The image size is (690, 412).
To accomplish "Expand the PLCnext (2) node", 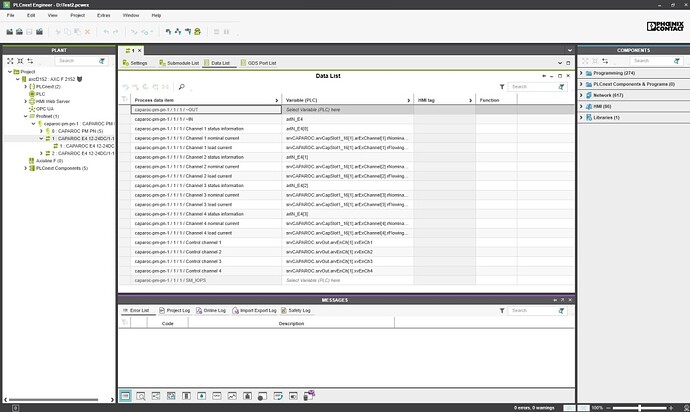I will pos(26,87).
